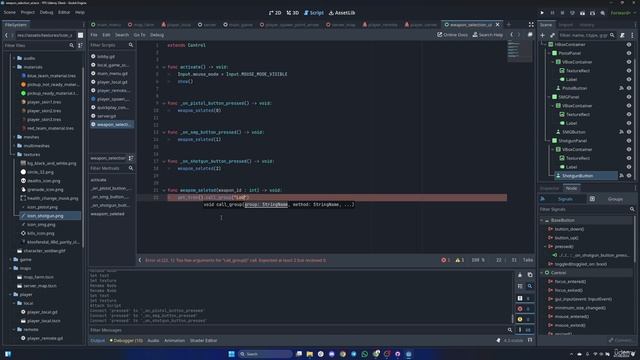Click the error count icon in script status bar
Screen dimensions: 640x360
tap(445, 260)
